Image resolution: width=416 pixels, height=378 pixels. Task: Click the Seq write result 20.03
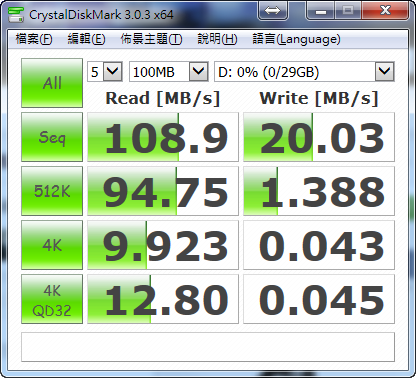[x=319, y=137]
